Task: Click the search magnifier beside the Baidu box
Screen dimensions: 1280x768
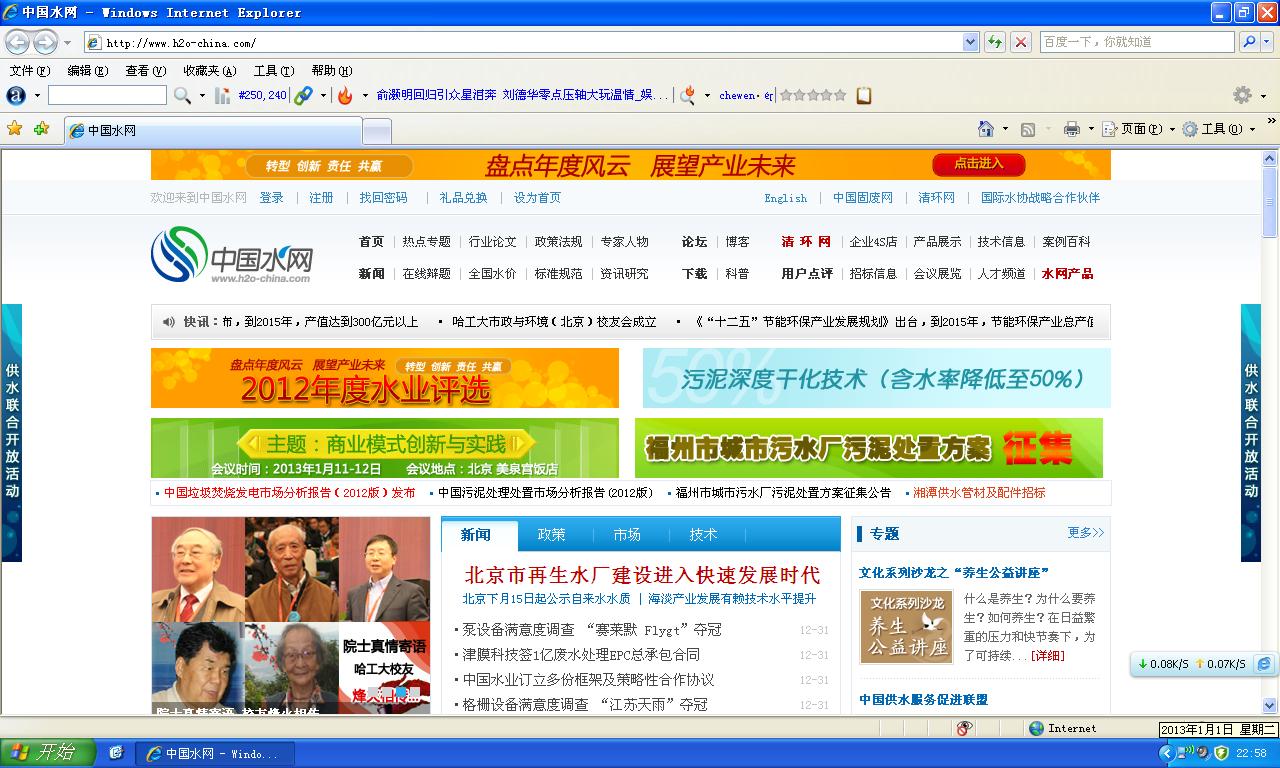Action: point(1249,42)
